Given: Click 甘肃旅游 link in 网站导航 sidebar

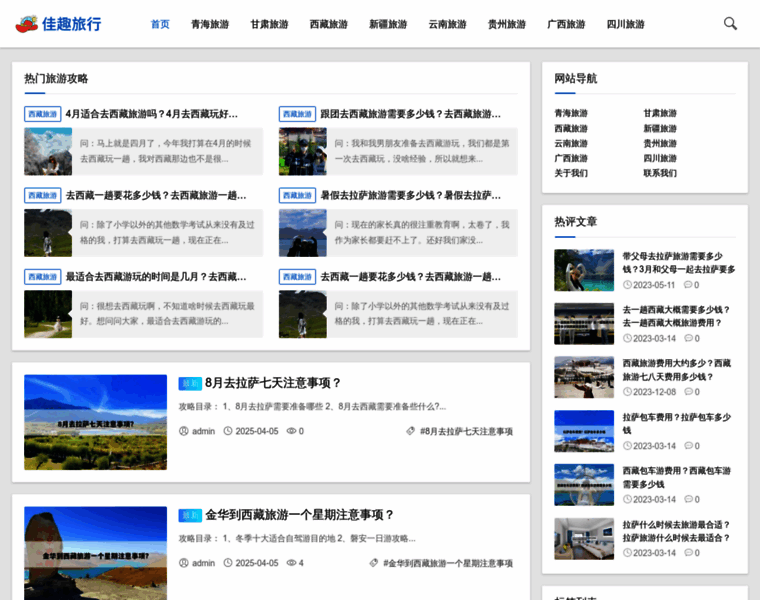Looking at the screenshot, I should tap(660, 113).
